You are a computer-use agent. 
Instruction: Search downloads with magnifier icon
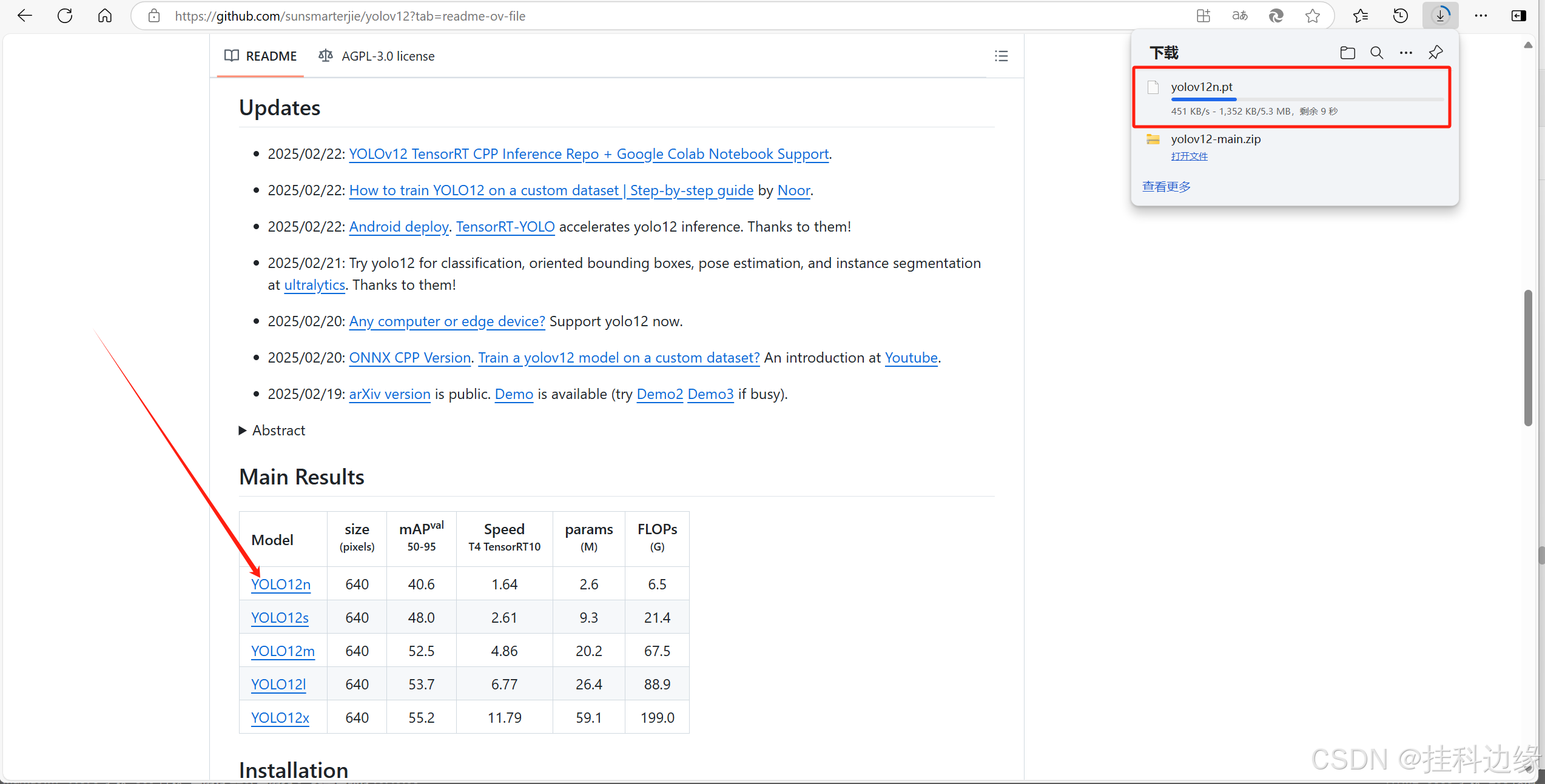[x=1376, y=53]
